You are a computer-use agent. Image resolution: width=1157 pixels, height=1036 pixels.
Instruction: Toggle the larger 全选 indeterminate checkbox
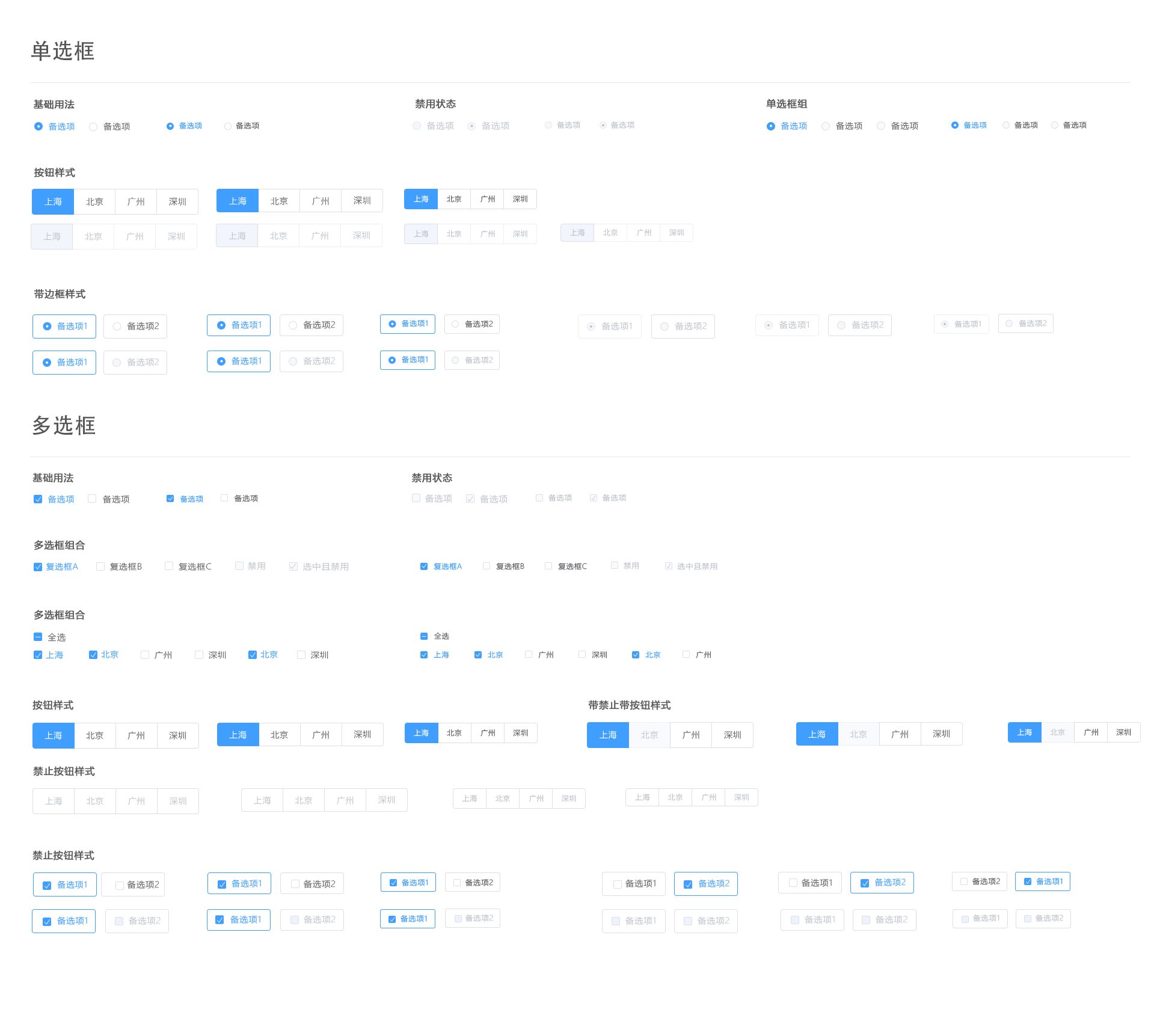tap(38, 637)
